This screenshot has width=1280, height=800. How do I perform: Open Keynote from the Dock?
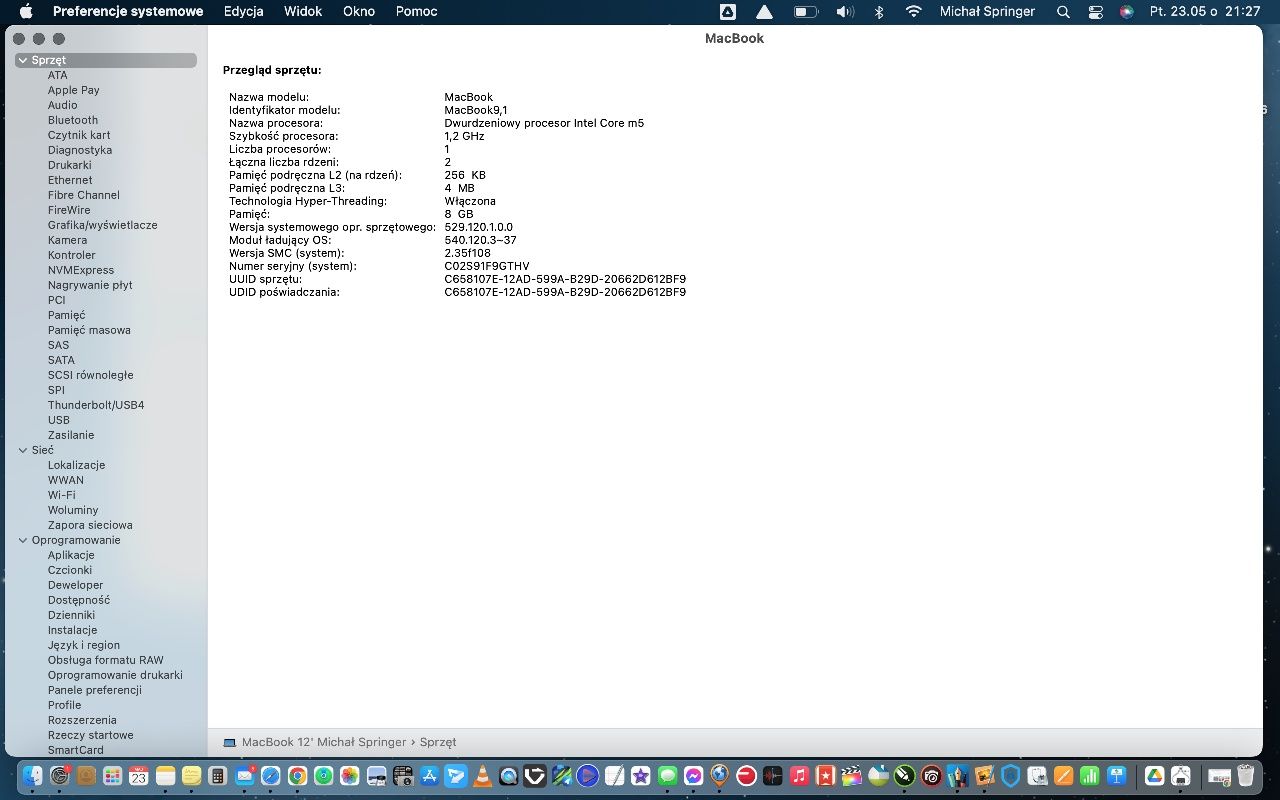click(x=1116, y=775)
